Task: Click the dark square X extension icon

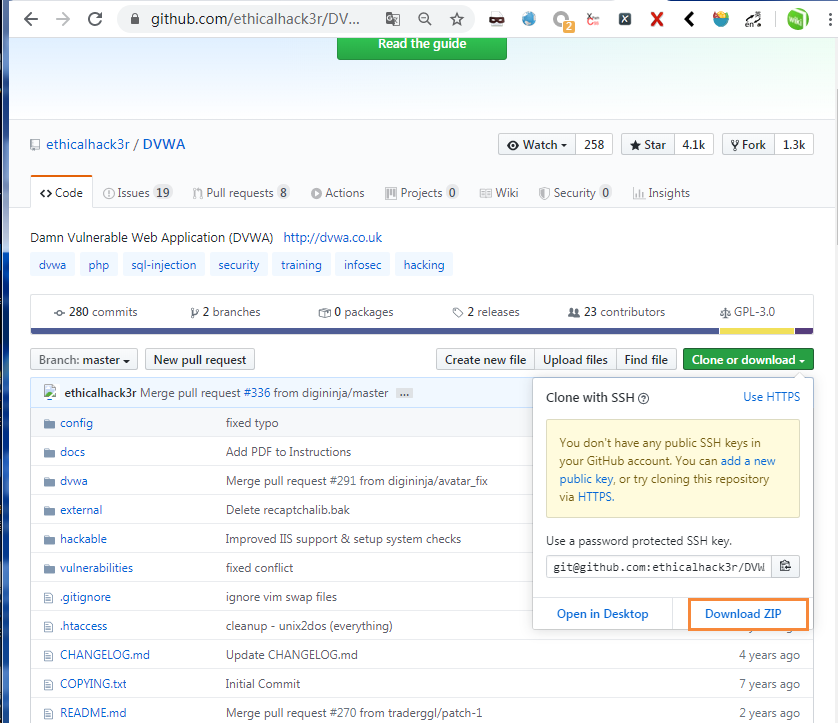Action: click(x=625, y=20)
